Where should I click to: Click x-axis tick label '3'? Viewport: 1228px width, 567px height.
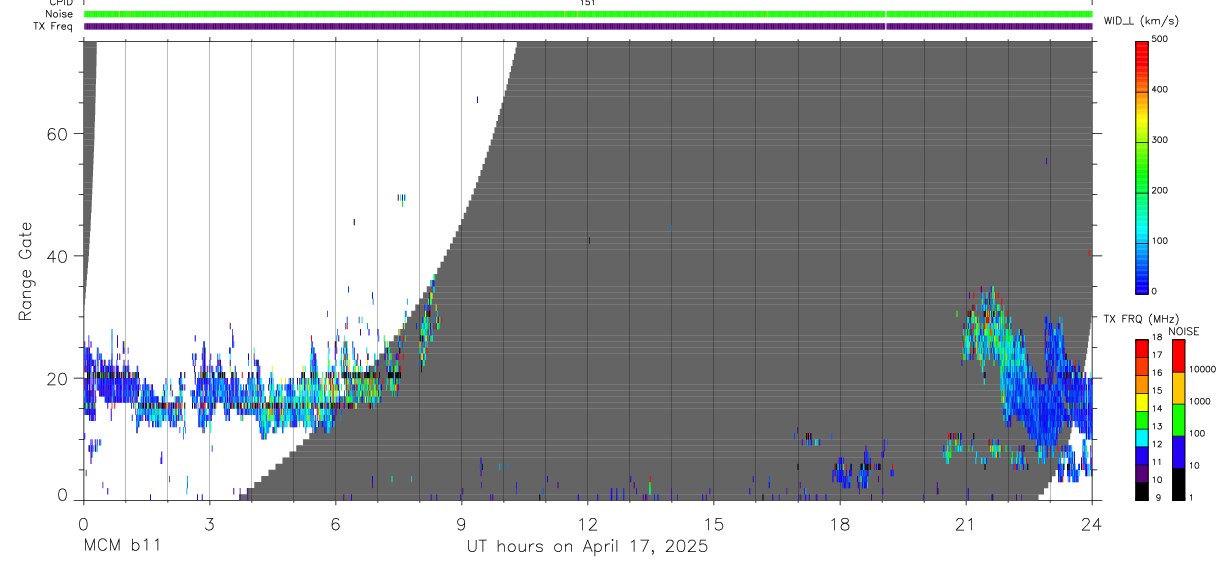pyautogui.click(x=209, y=524)
